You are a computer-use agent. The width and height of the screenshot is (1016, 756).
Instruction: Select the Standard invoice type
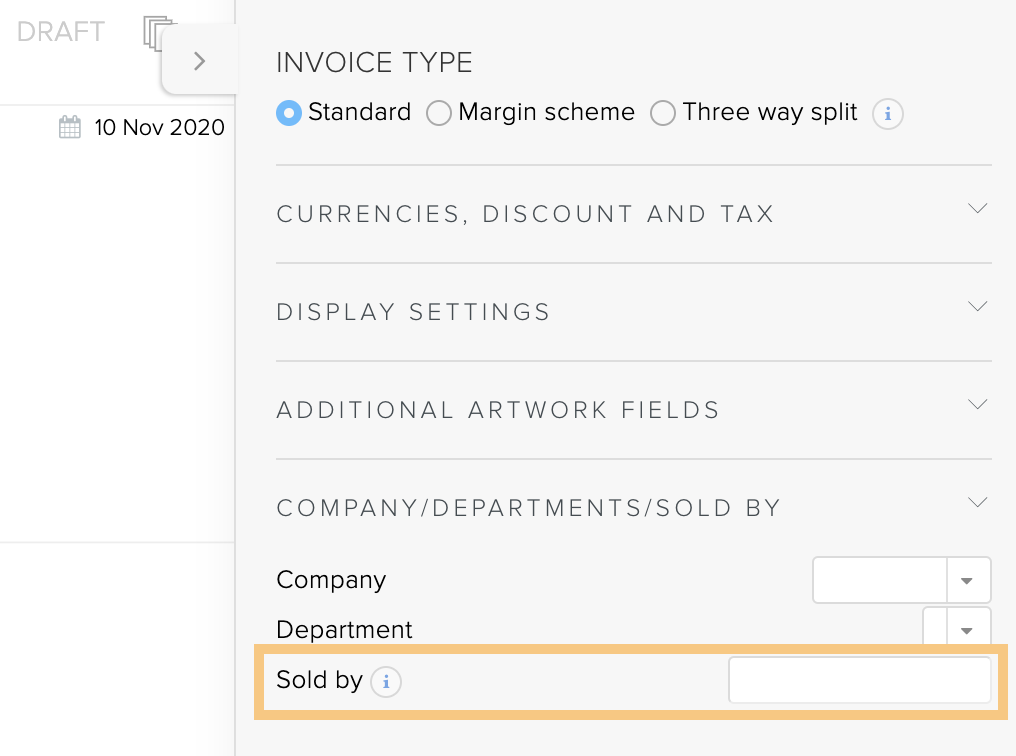[x=289, y=113]
